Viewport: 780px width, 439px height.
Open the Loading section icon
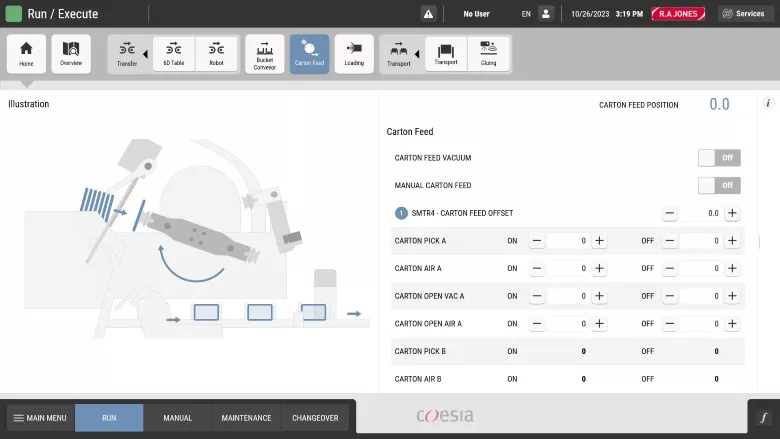tap(354, 54)
